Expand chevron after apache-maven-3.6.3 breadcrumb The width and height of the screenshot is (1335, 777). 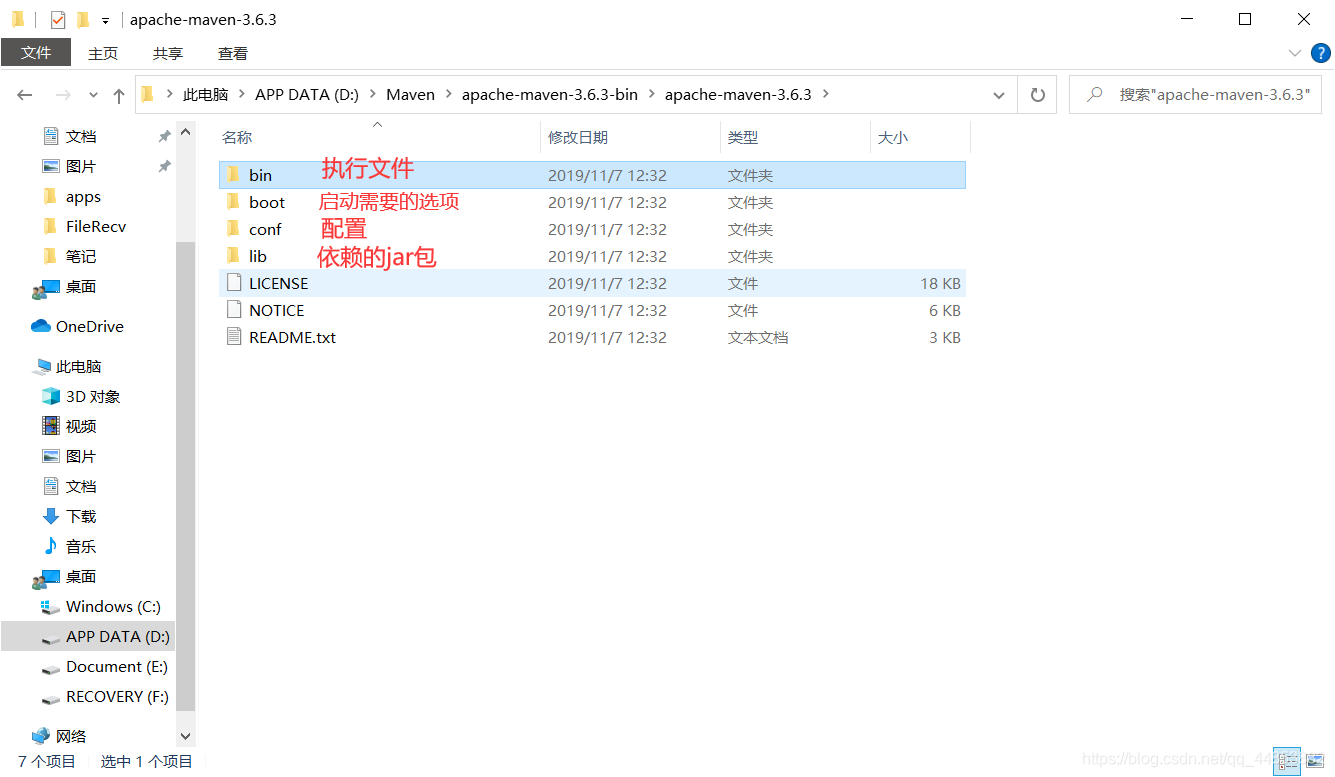tap(825, 94)
